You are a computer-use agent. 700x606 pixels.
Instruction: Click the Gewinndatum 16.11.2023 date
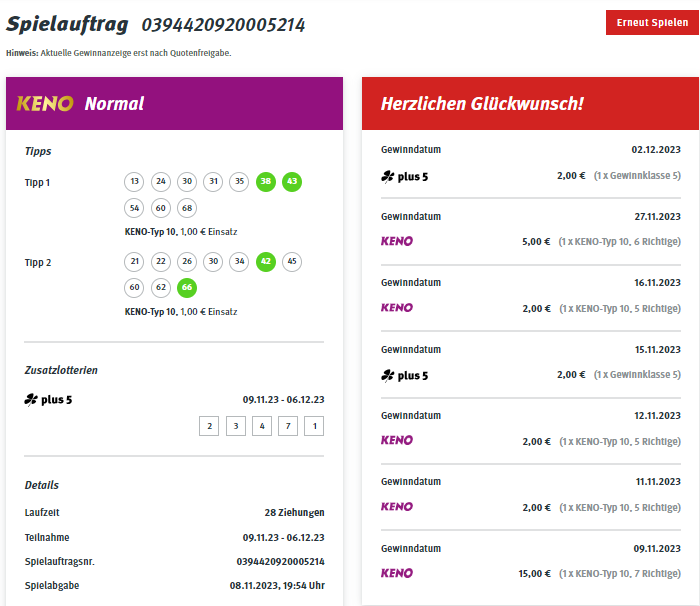tap(658, 283)
